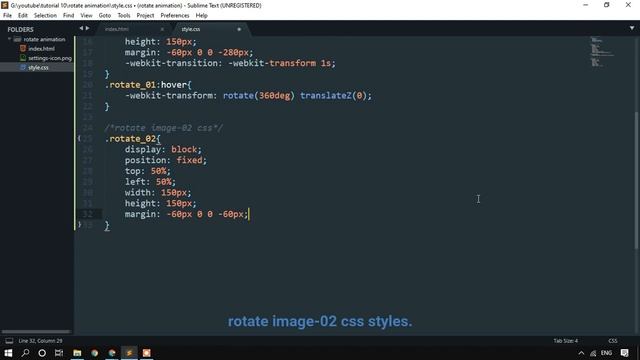Restore down the Sublime Text window
This screenshot has height=360, width=640.
[x=607, y=5]
